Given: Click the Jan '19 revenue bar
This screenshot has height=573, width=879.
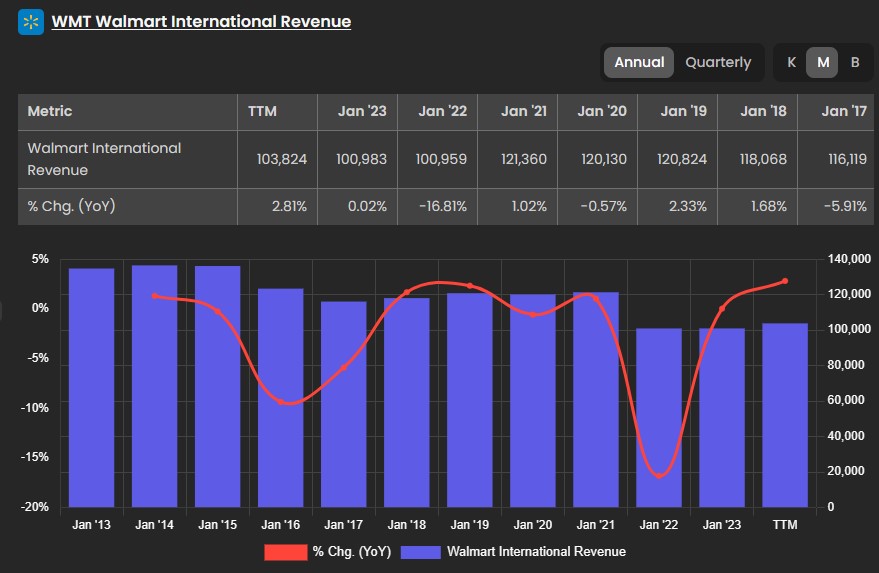Looking at the screenshot, I should click(470, 400).
